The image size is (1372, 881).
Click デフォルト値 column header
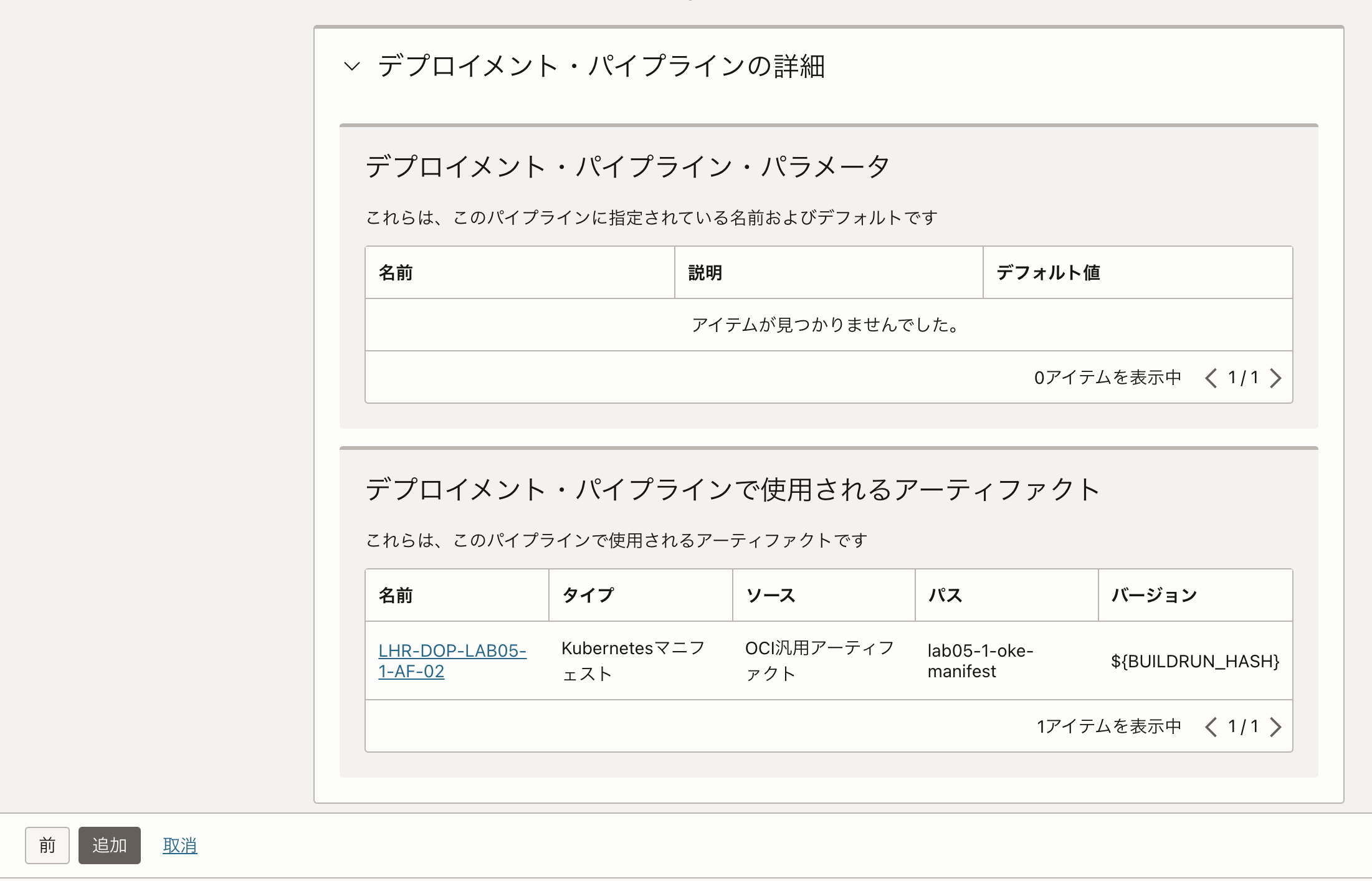click(1048, 273)
